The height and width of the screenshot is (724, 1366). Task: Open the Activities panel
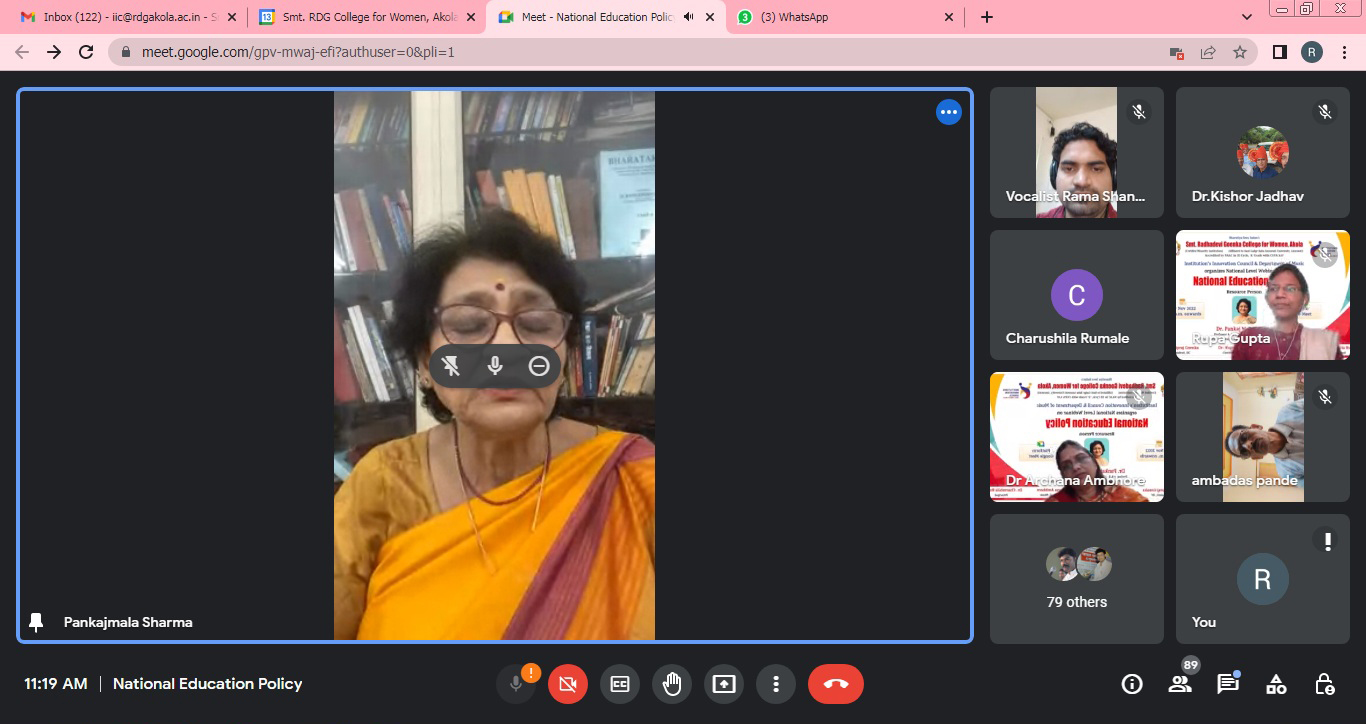click(x=1276, y=684)
